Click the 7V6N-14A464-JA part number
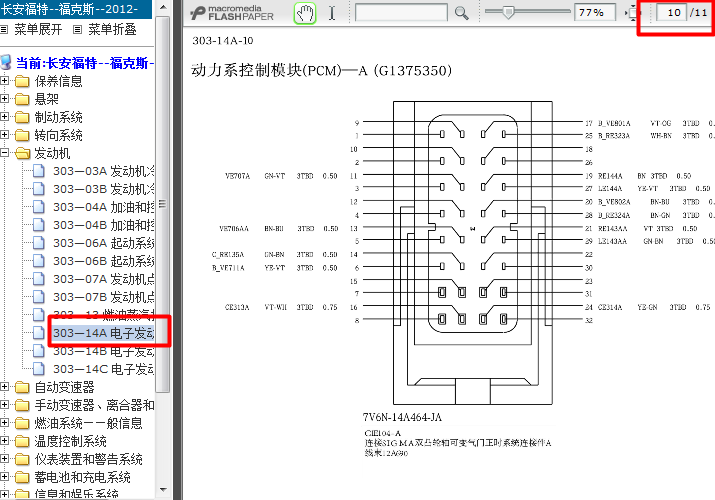The image size is (715, 500). pos(402,417)
